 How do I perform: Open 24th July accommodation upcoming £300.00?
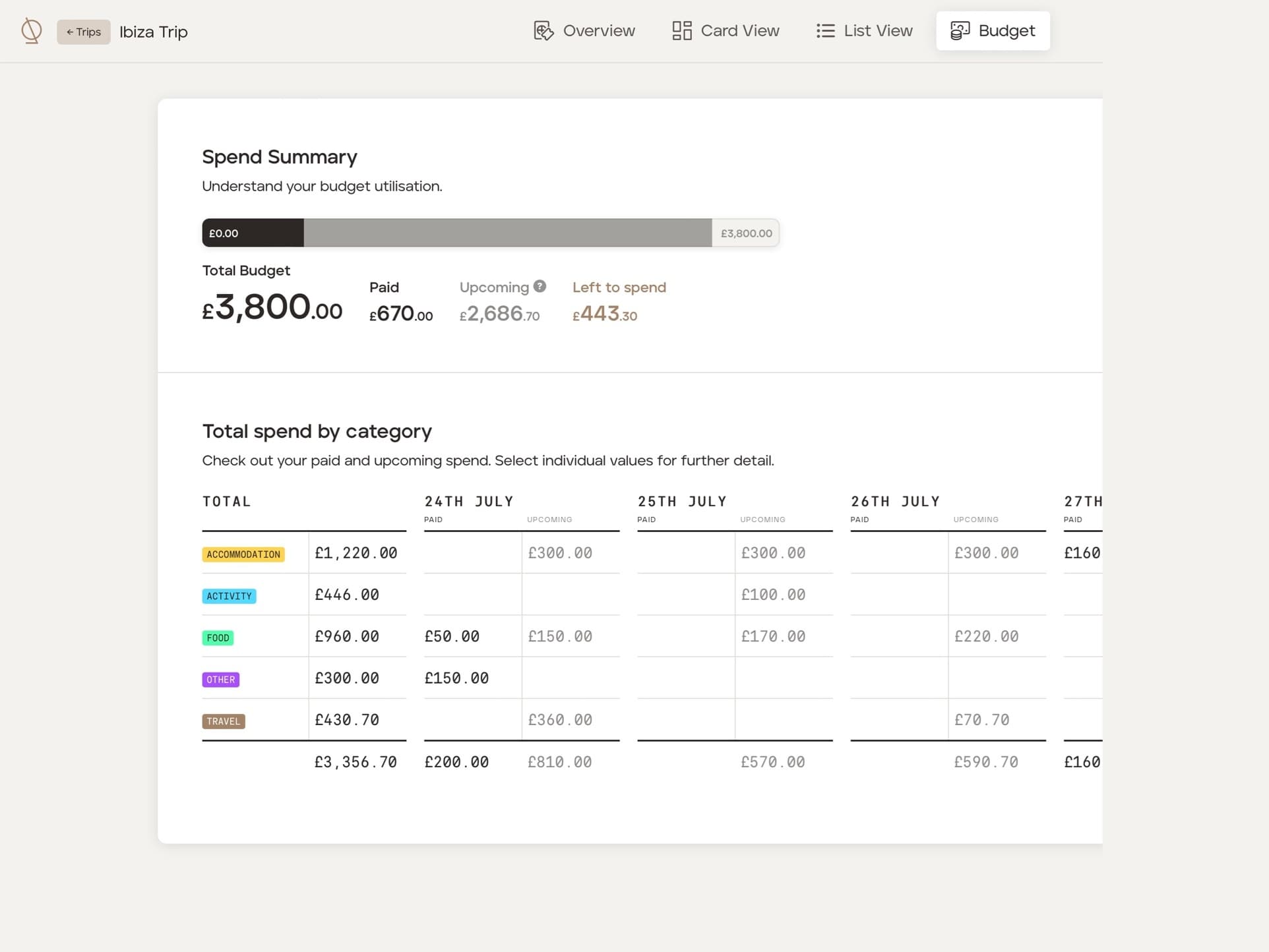pos(560,553)
